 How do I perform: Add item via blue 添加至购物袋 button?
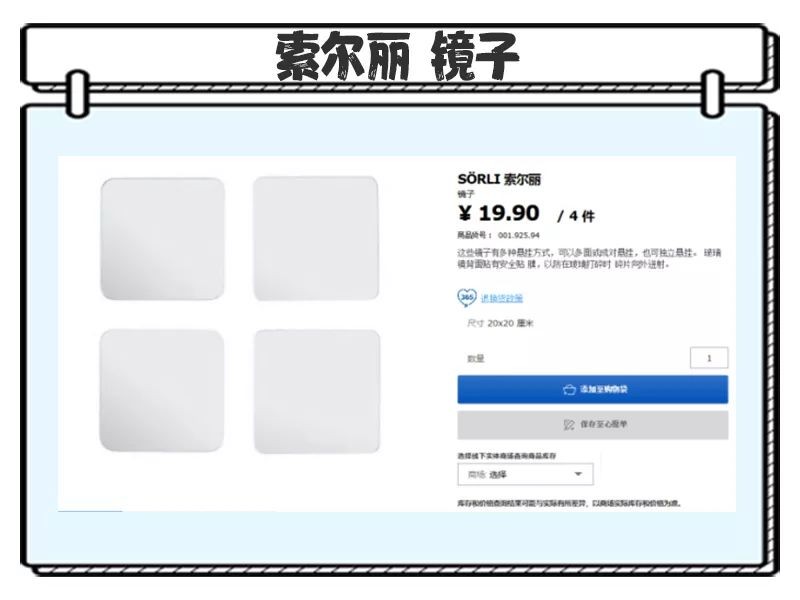point(592,389)
